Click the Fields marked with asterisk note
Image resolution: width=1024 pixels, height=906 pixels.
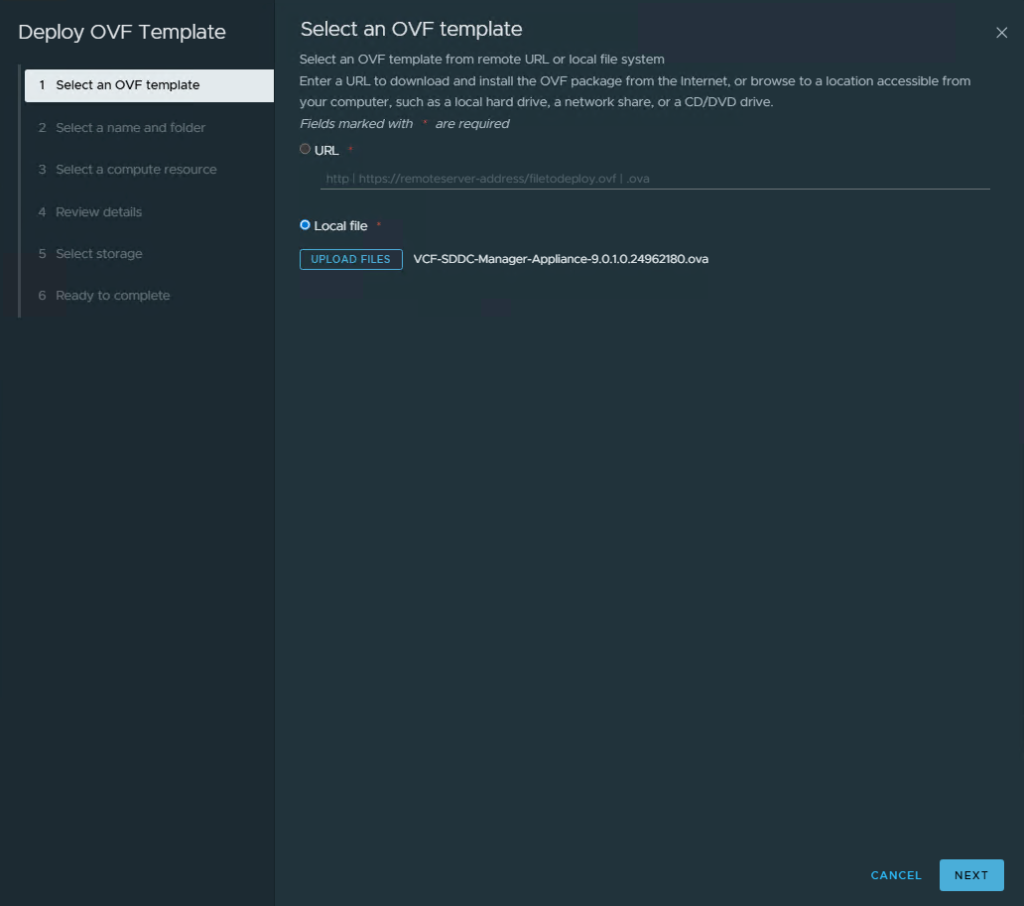pos(404,124)
